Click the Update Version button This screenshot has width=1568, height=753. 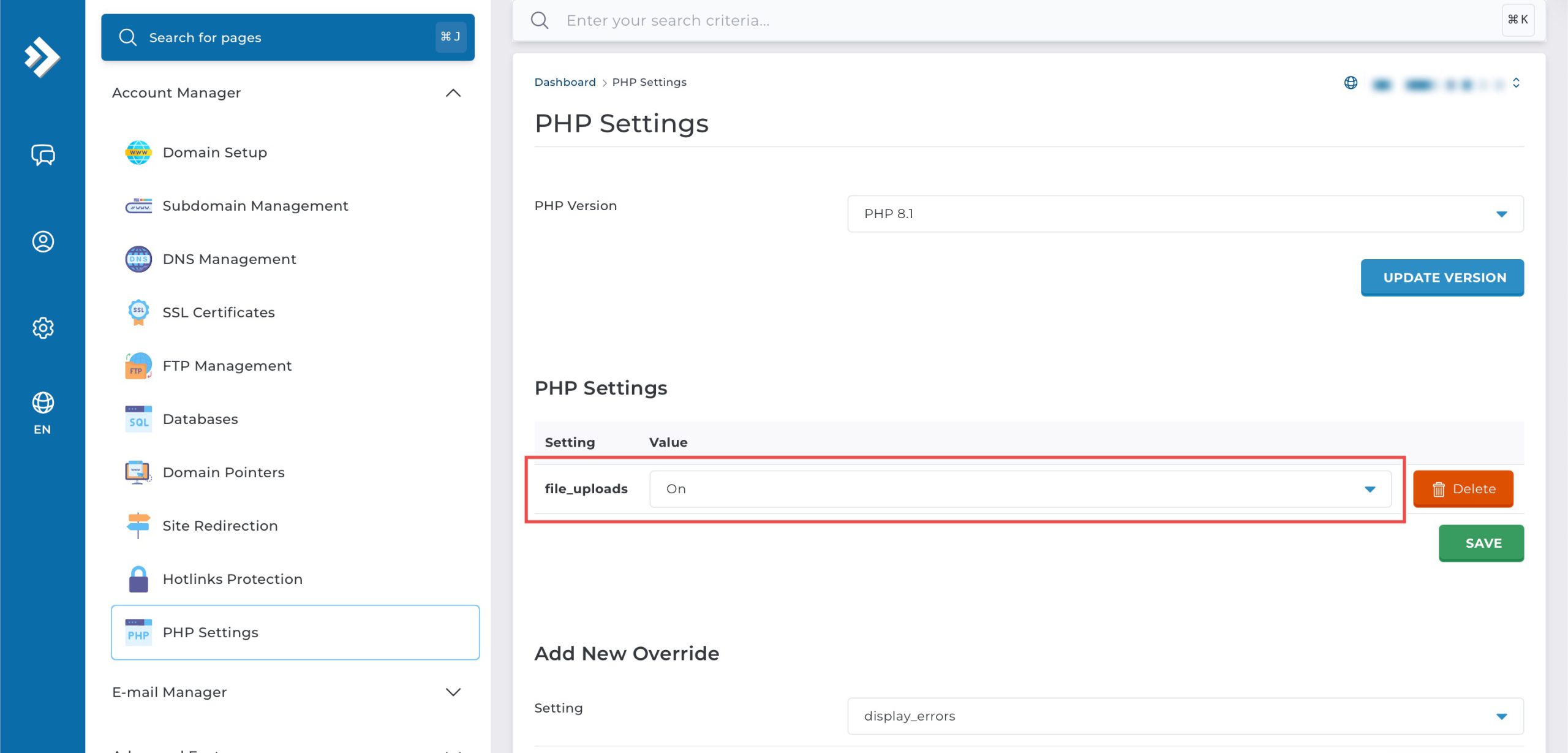coord(1442,278)
